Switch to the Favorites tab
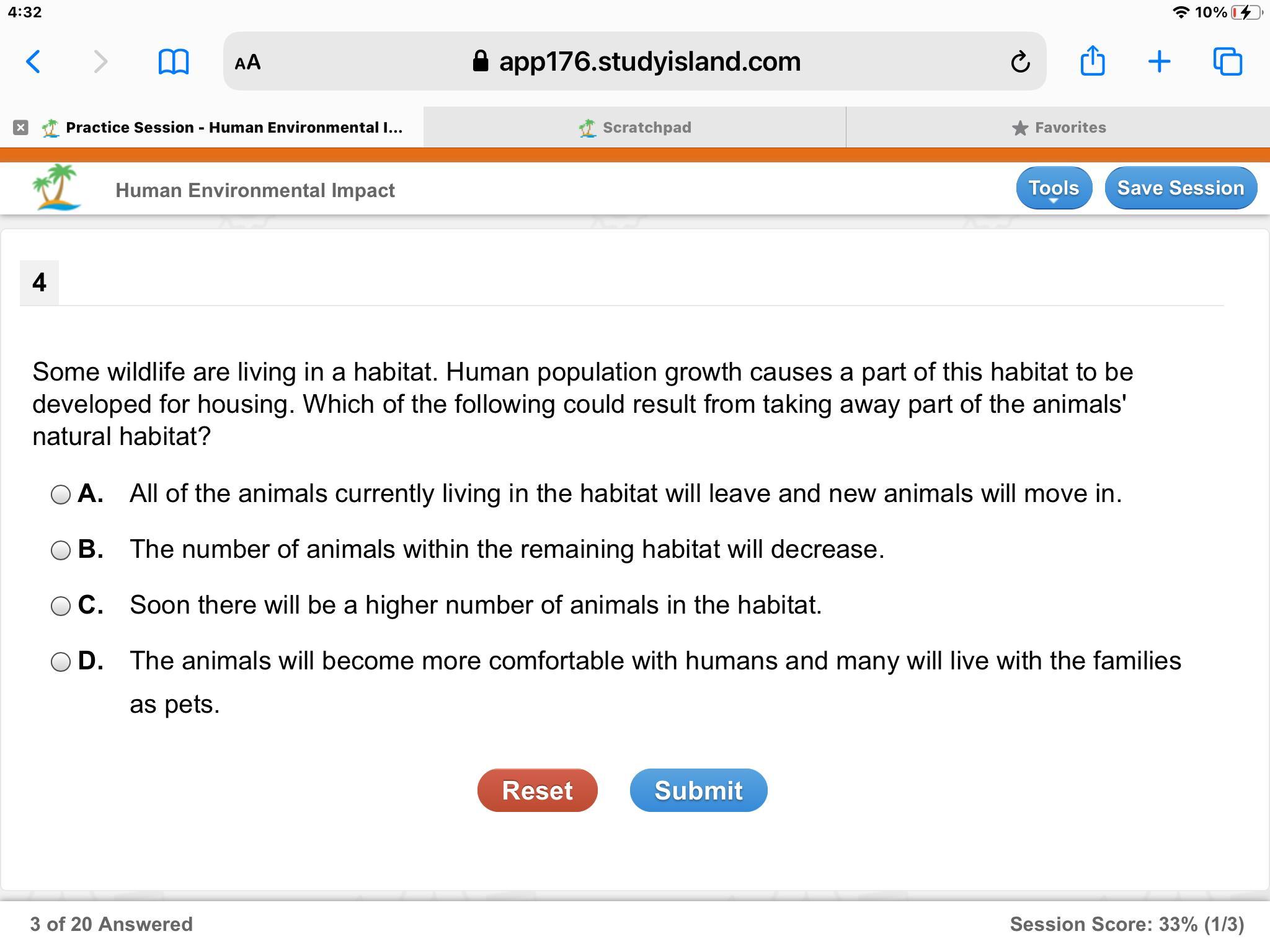This screenshot has height=952, width=1270. pos(1058,128)
